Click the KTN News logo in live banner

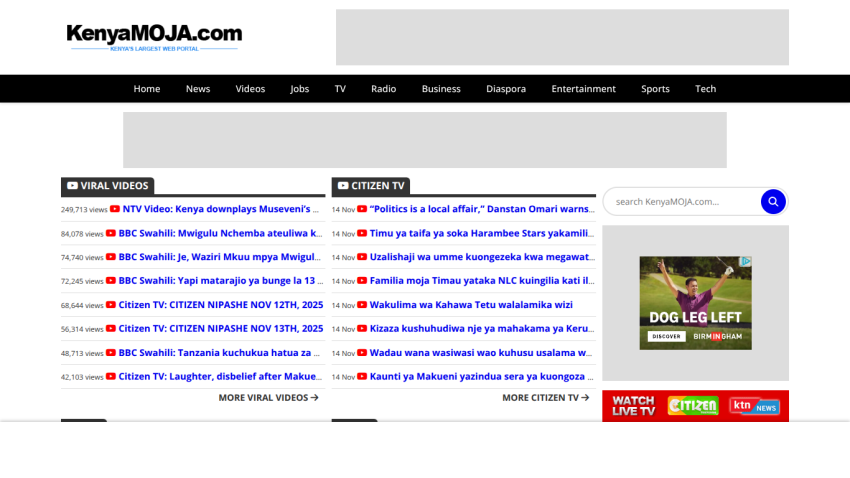pyautogui.click(x=754, y=406)
